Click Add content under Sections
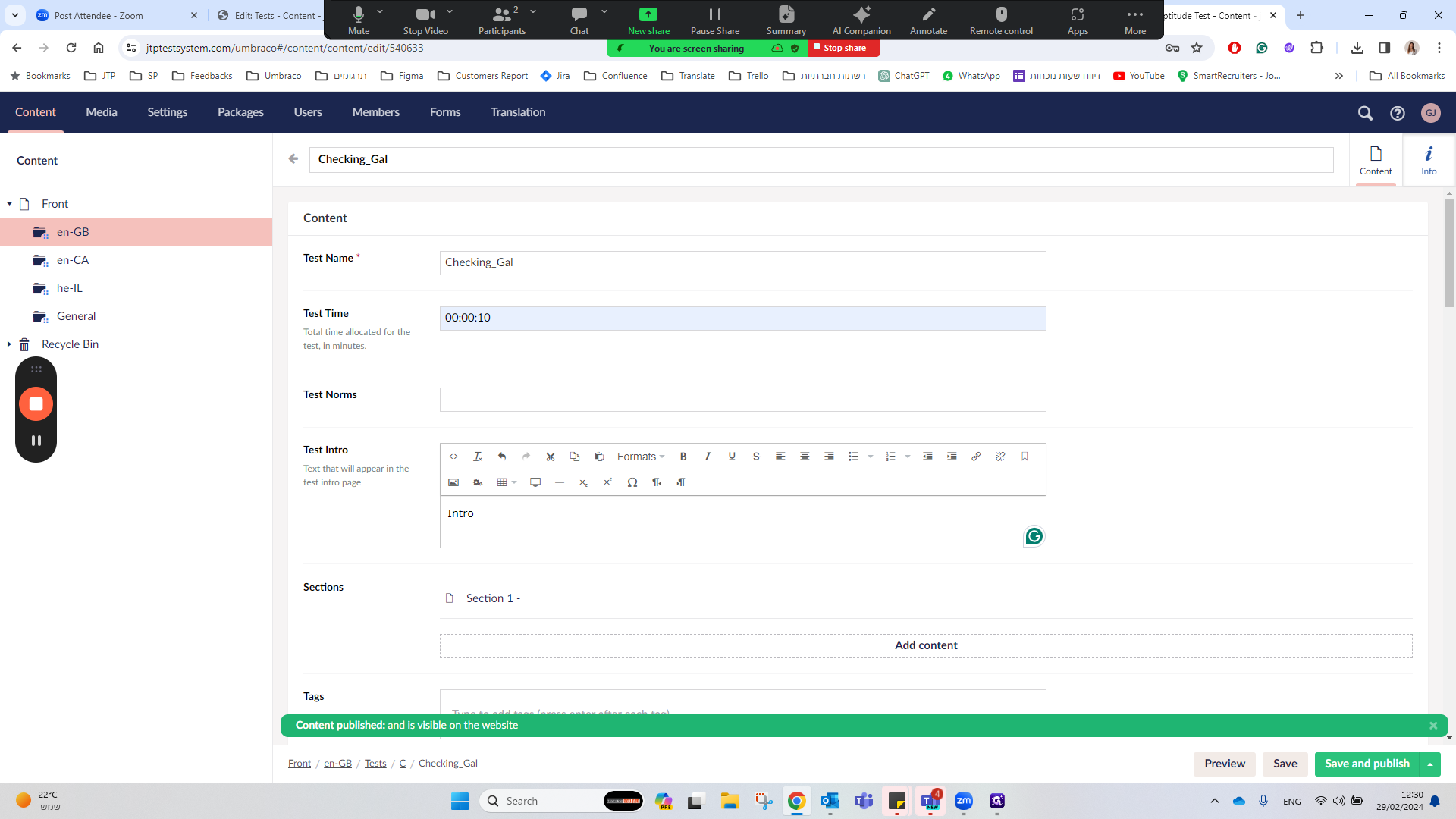1456x819 pixels. [x=926, y=645]
